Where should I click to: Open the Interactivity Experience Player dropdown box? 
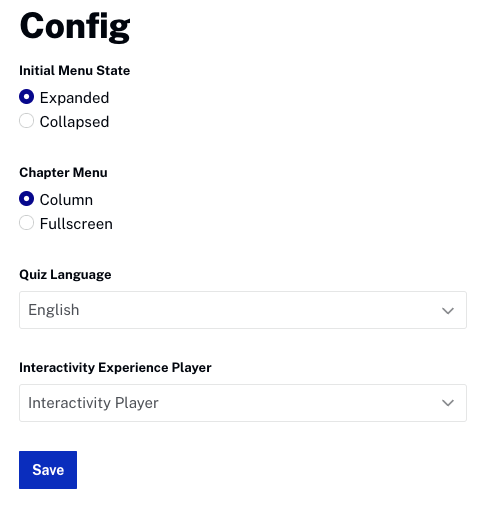(x=243, y=403)
